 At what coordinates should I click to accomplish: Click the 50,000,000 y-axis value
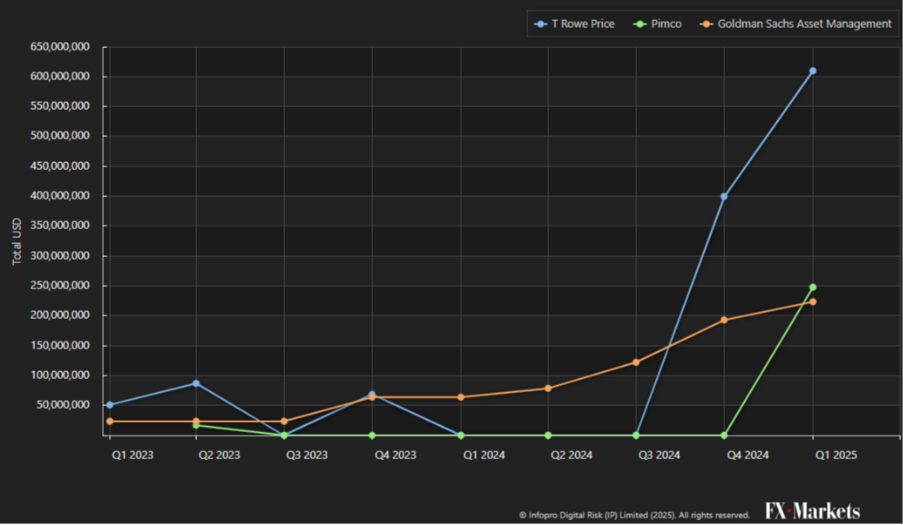coord(63,405)
